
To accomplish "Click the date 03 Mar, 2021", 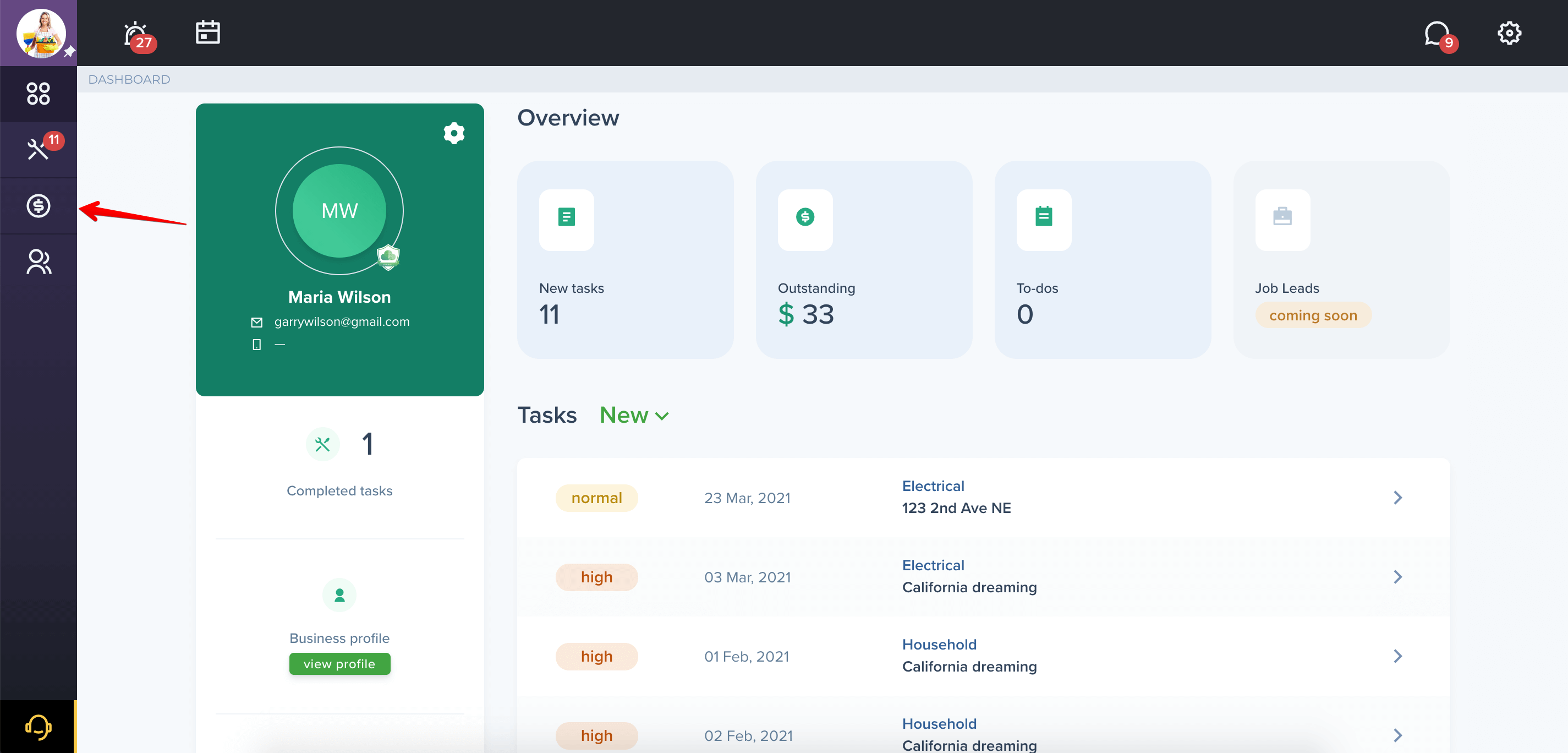I will click(747, 577).
